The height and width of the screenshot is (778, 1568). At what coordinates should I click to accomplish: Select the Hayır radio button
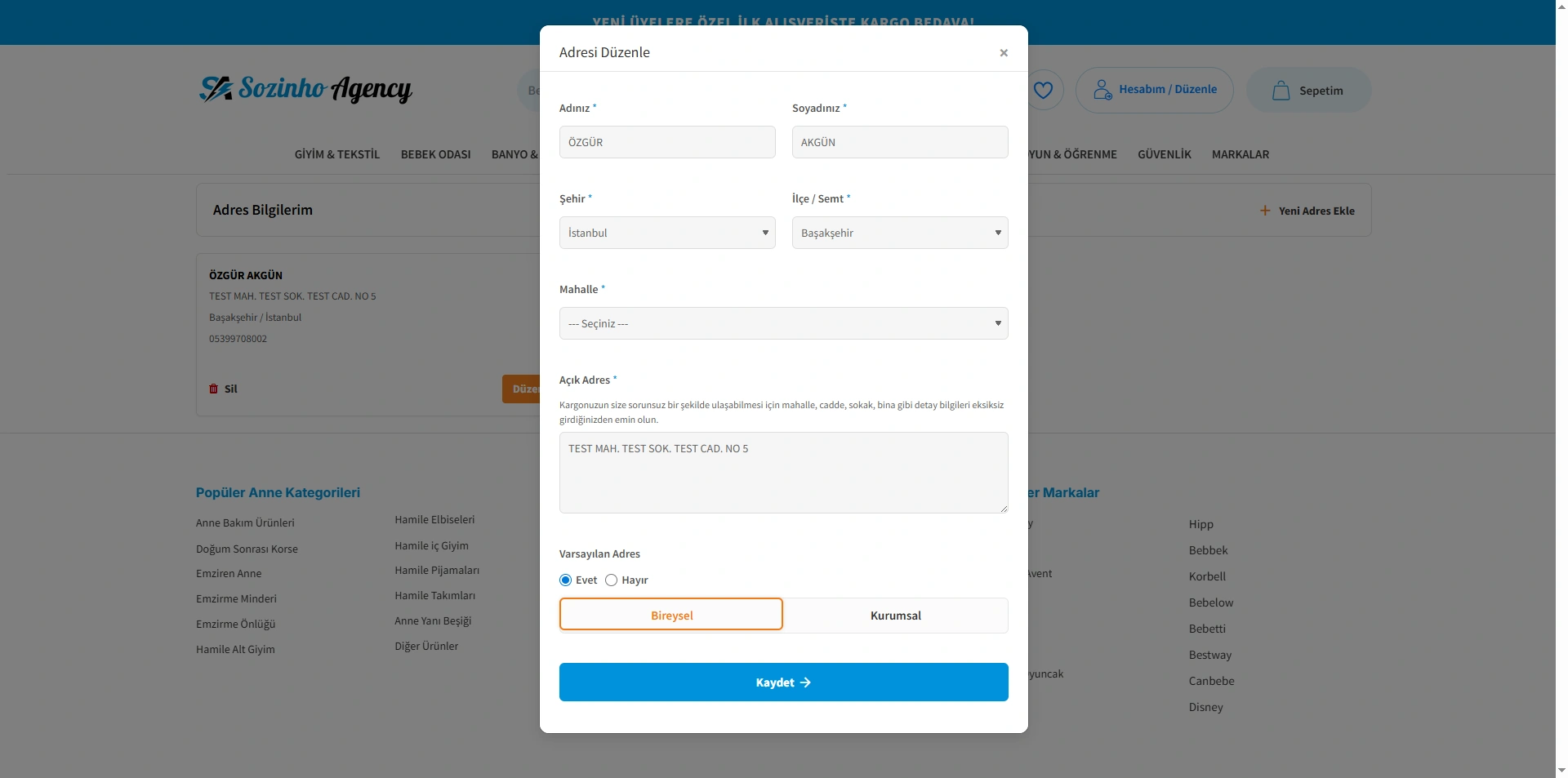611,580
